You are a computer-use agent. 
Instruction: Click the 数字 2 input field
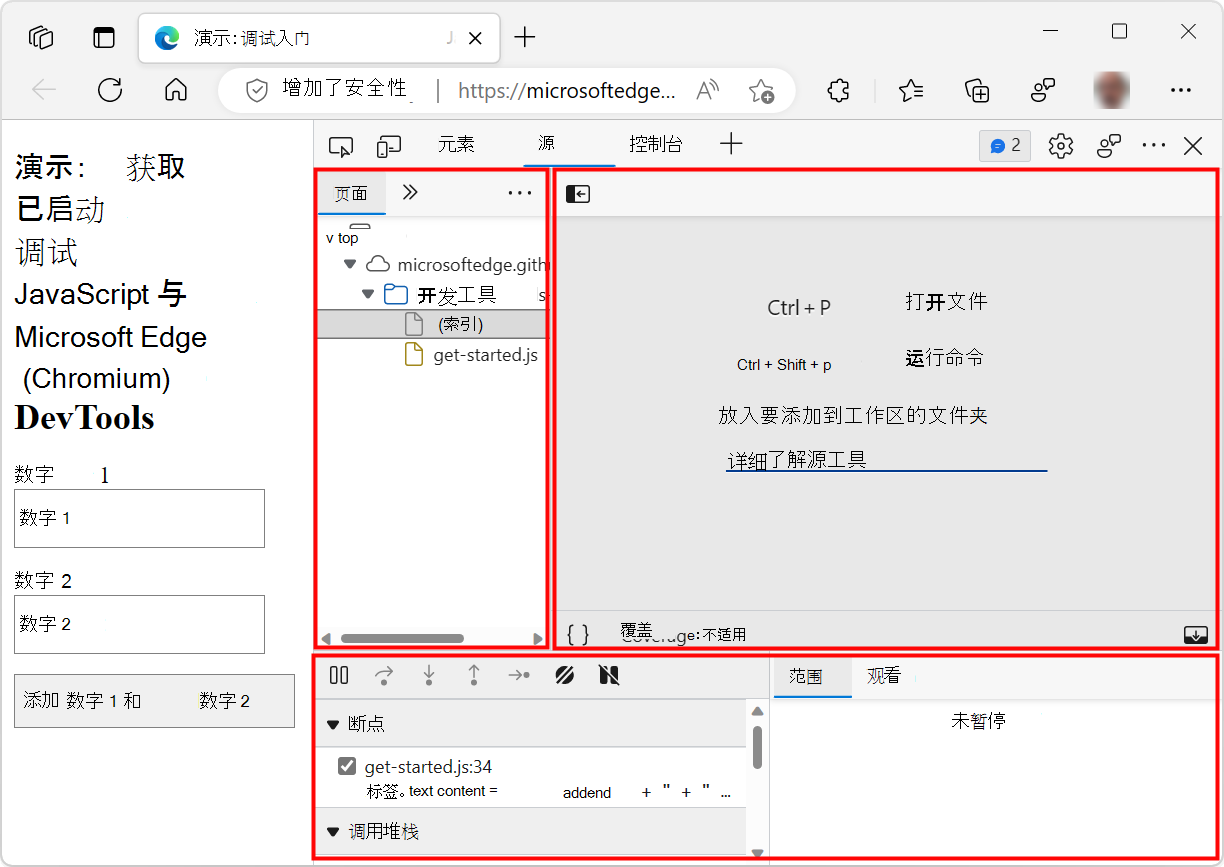point(139,625)
